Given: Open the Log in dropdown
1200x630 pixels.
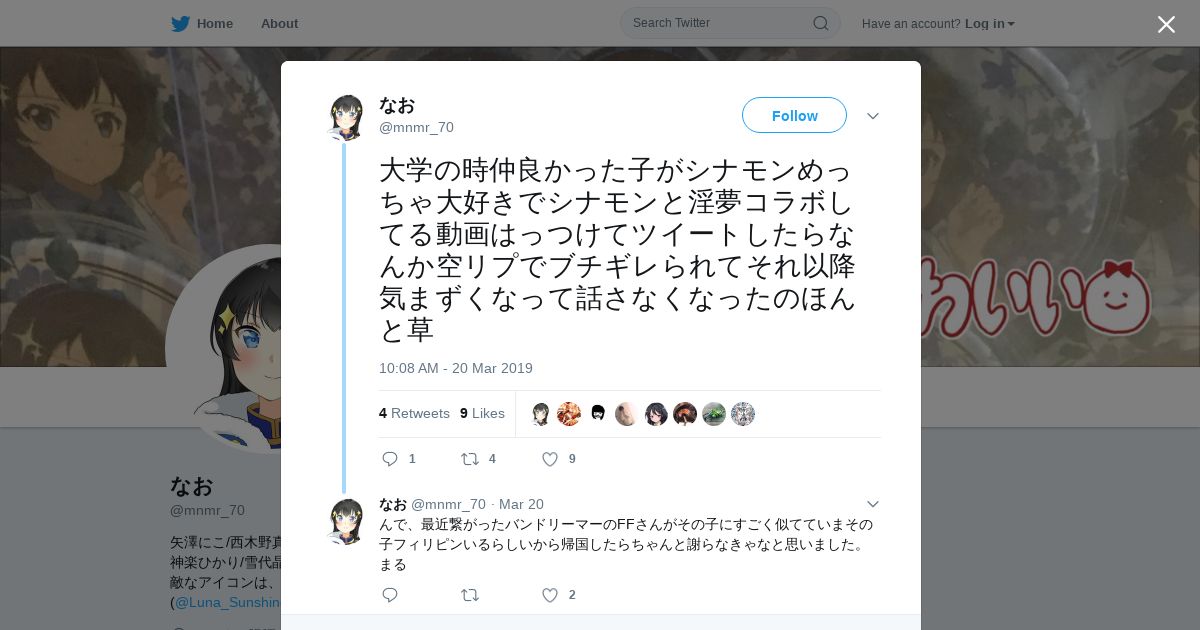Looking at the screenshot, I should 989,23.
